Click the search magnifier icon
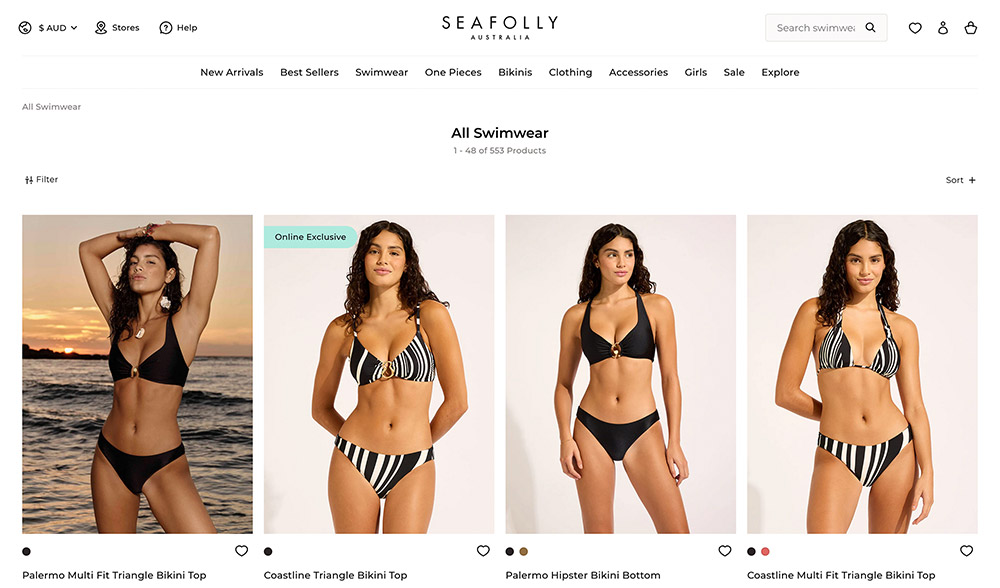Viewport: 1000px width, 588px height. [x=870, y=27]
